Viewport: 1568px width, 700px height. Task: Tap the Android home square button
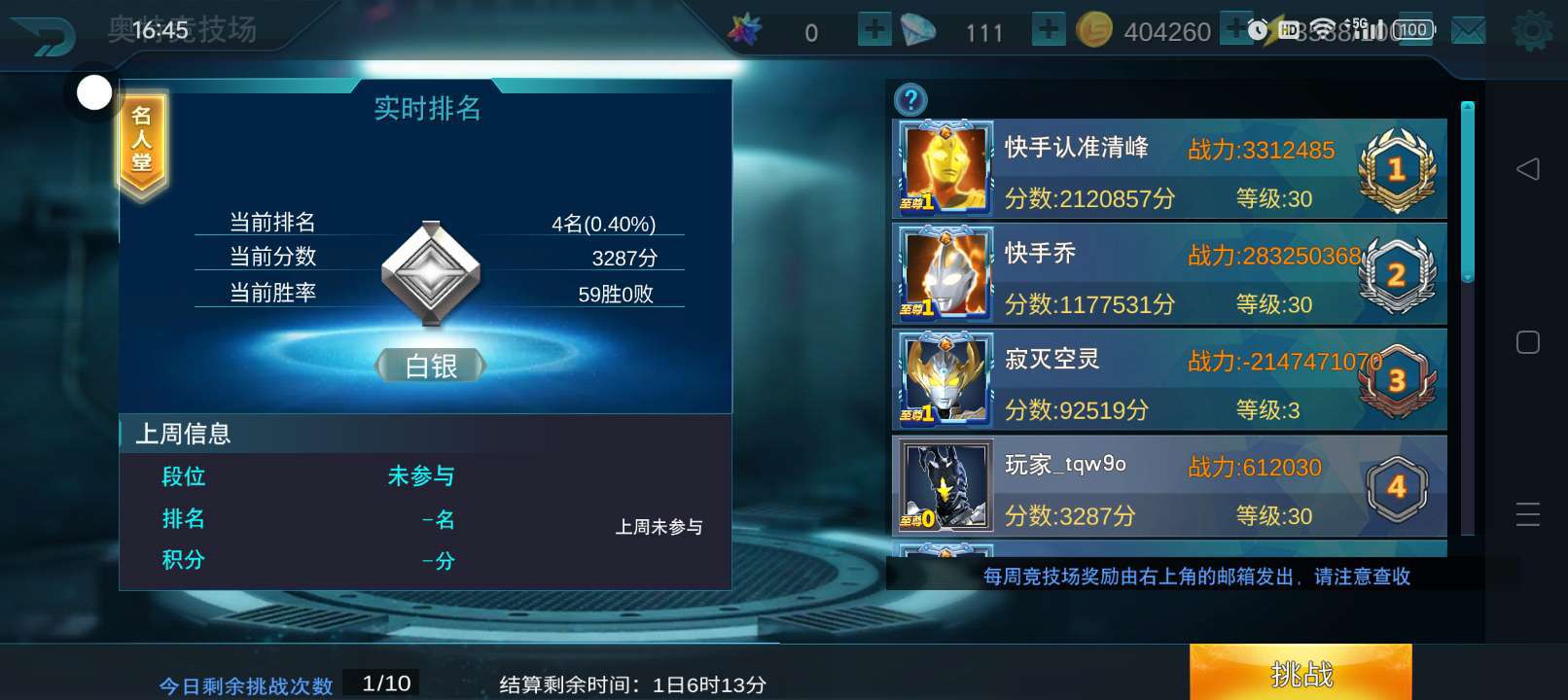pyautogui.click(x=1528, y=342)
